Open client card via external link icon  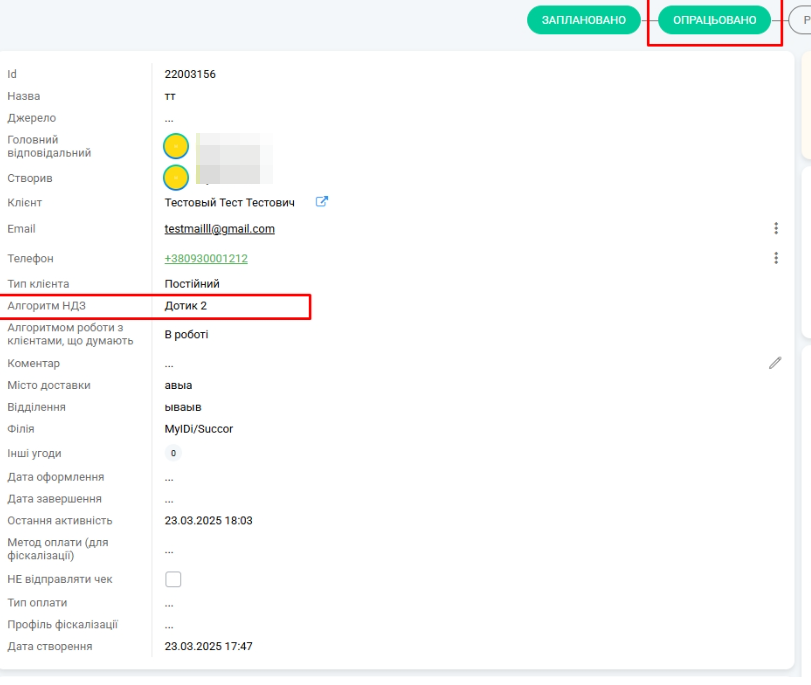click(x=321, y=202)
